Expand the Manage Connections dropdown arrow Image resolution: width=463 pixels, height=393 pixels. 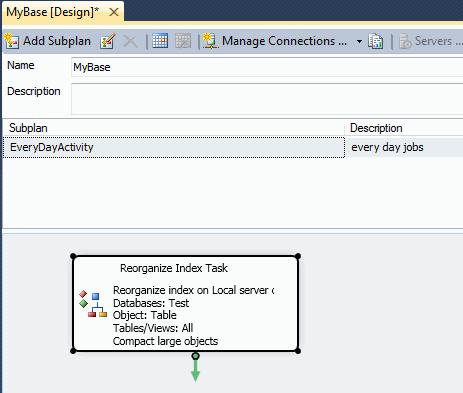pyautogui.click(x=359, y=41)
